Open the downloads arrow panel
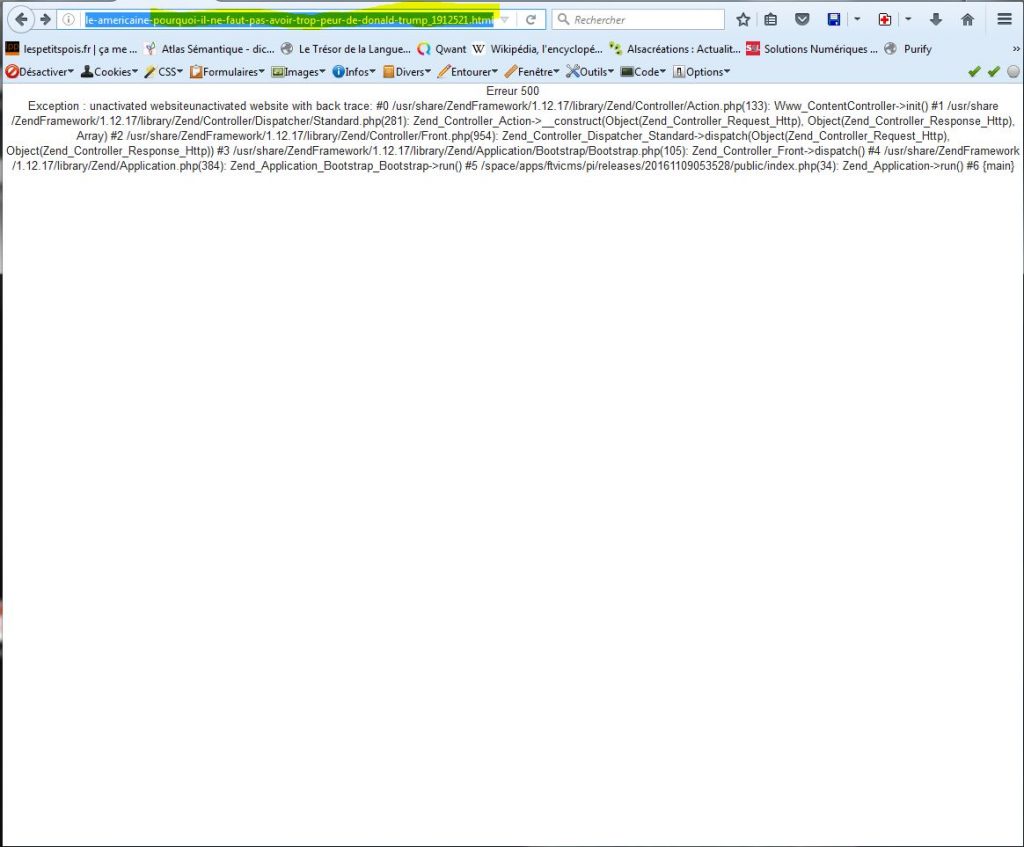The height and width of the screenshot is (847, 1024). tap(936, 20)
